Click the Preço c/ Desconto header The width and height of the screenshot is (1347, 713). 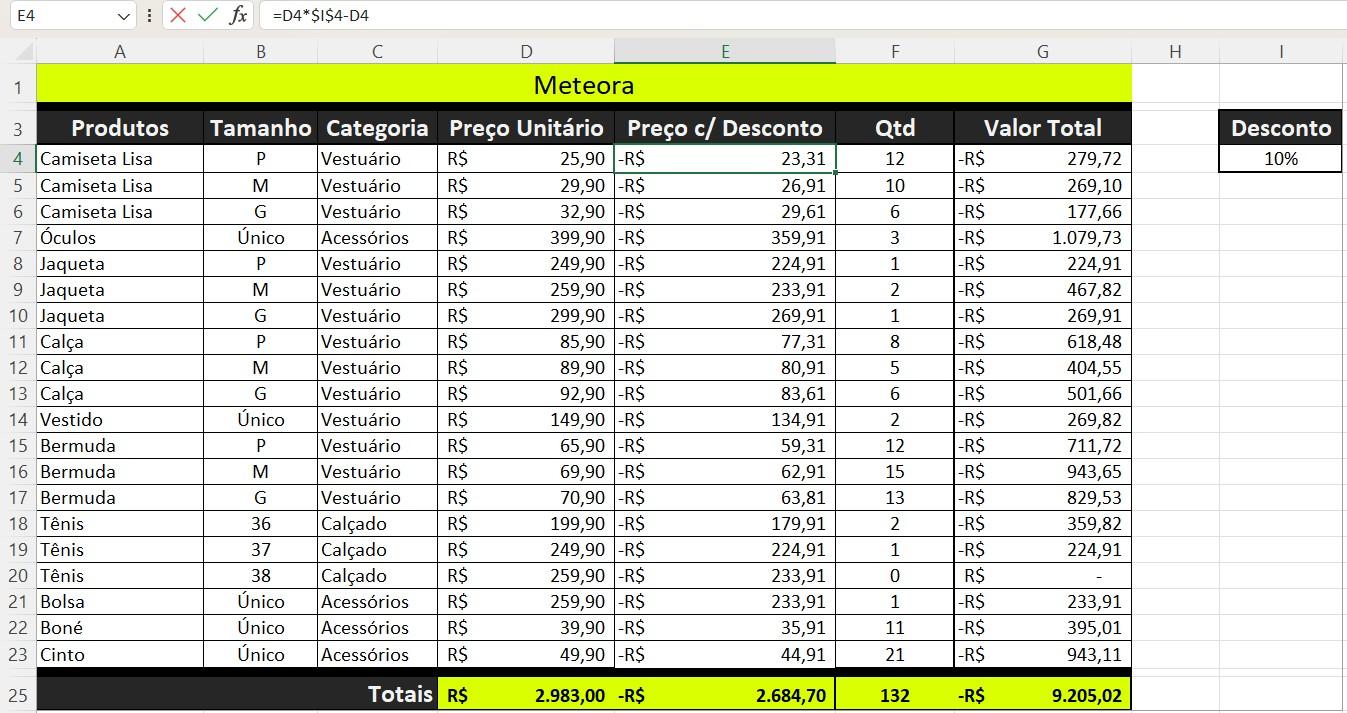coord(725,128)
